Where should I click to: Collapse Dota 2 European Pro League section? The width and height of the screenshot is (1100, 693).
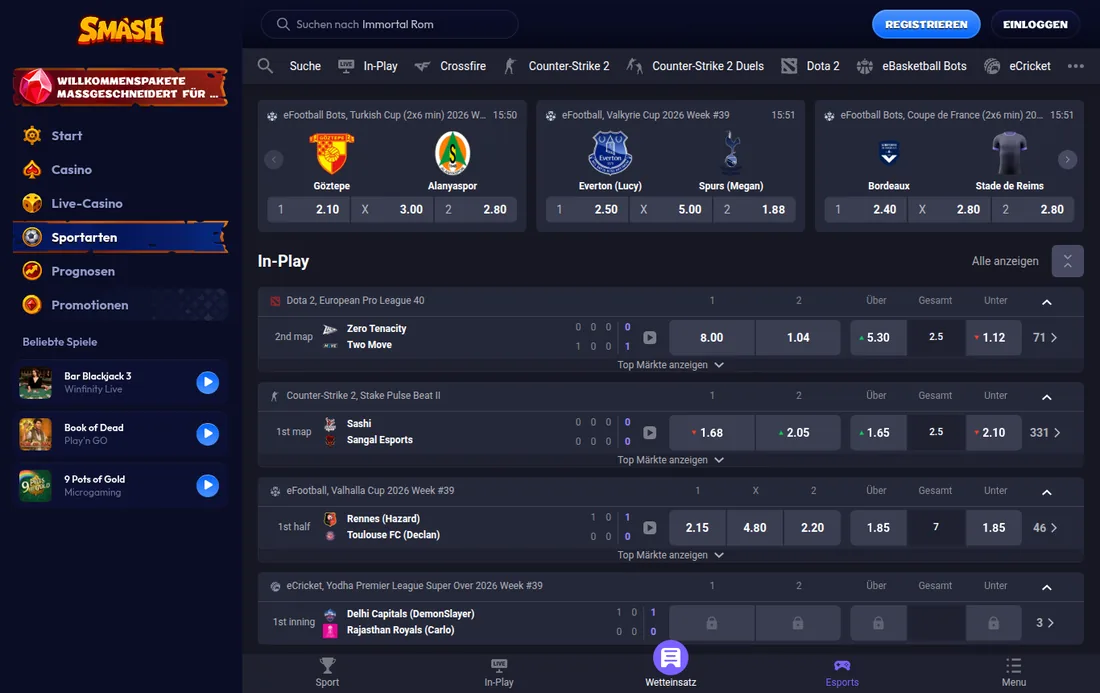1047,302
